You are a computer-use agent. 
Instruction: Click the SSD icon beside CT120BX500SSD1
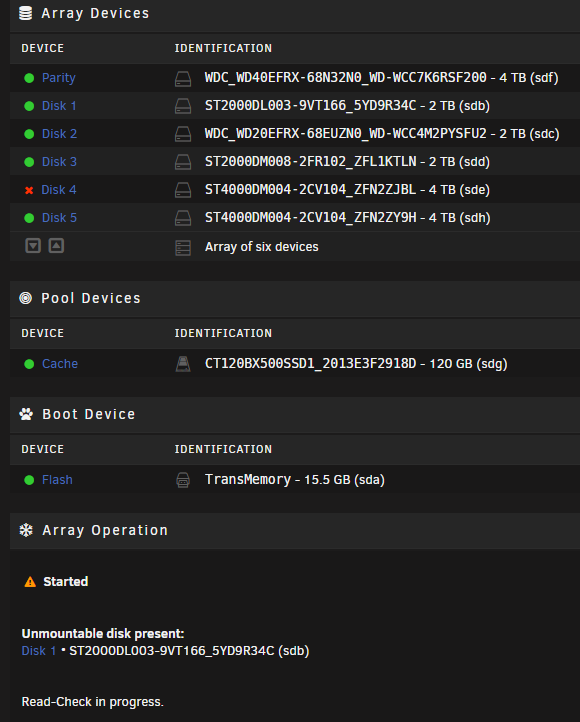pyautogui.click(x=183, y=364)
